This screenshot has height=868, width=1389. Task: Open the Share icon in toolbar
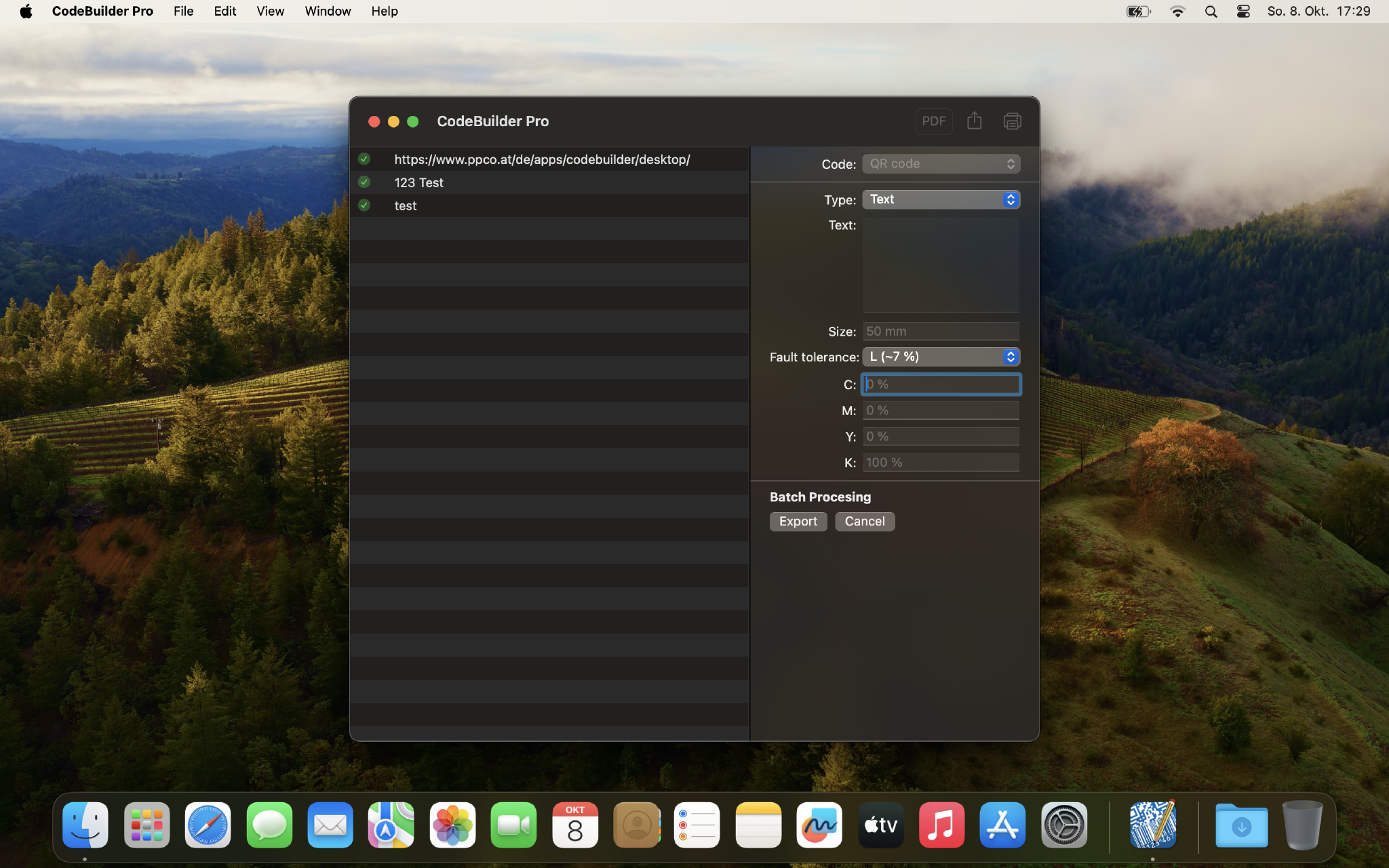coord(974,121)
